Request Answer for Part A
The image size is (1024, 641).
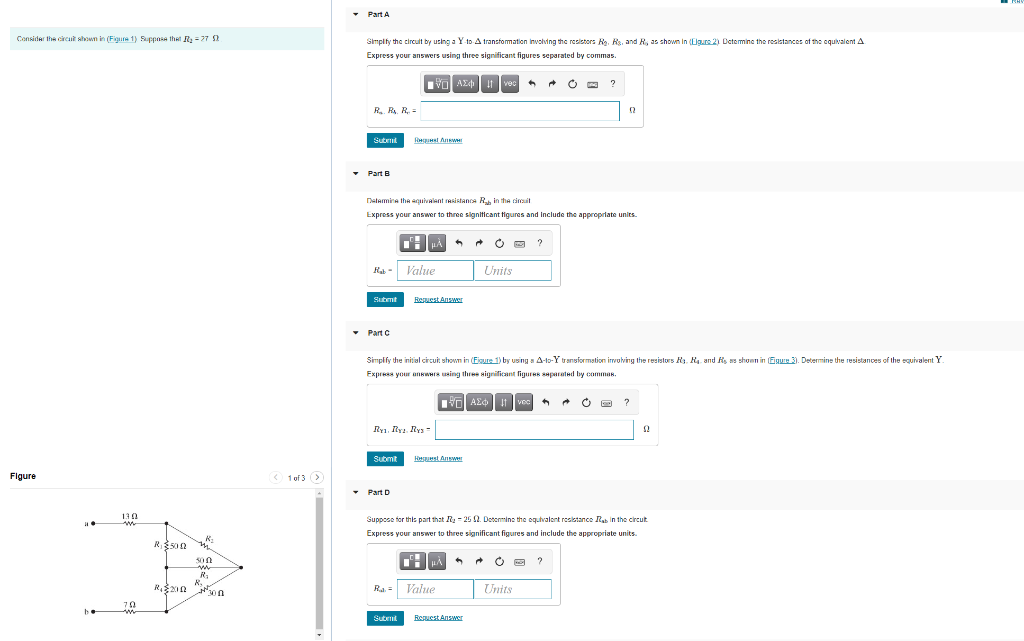coord(438,140)
